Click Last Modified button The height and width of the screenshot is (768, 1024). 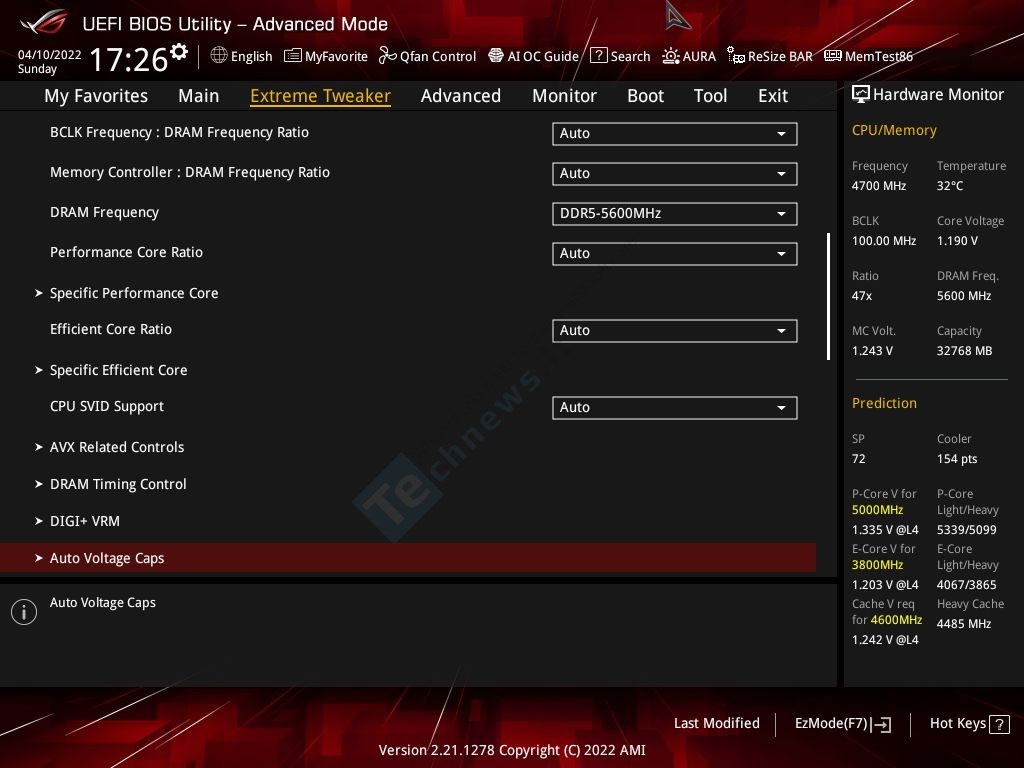[x=716, y=724]
